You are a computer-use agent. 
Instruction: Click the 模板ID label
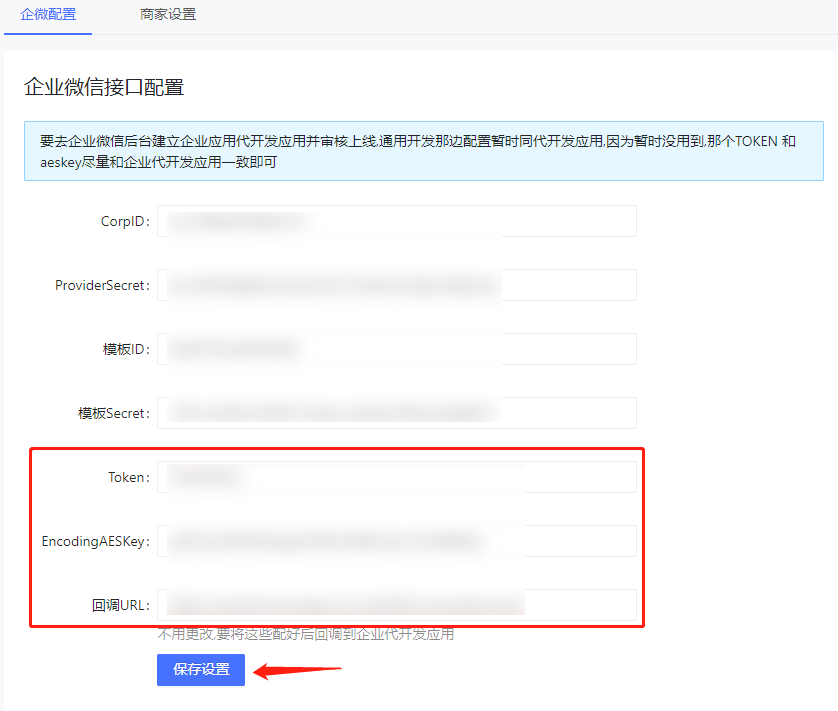(126, 350)
